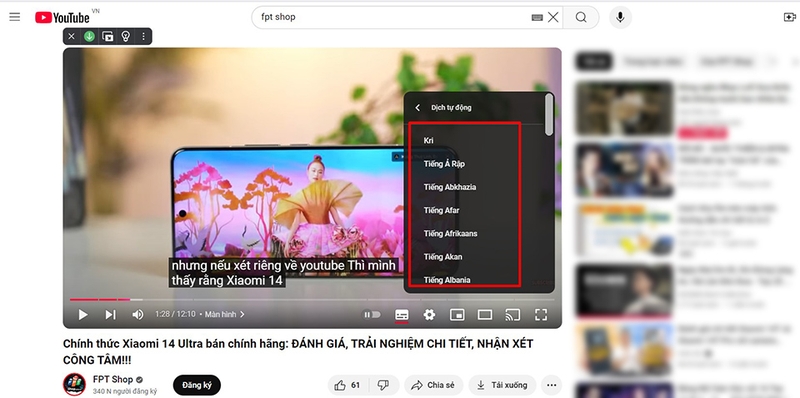
Task: Open the on-screen keyboard icon in search
Action: pos(537,17)
